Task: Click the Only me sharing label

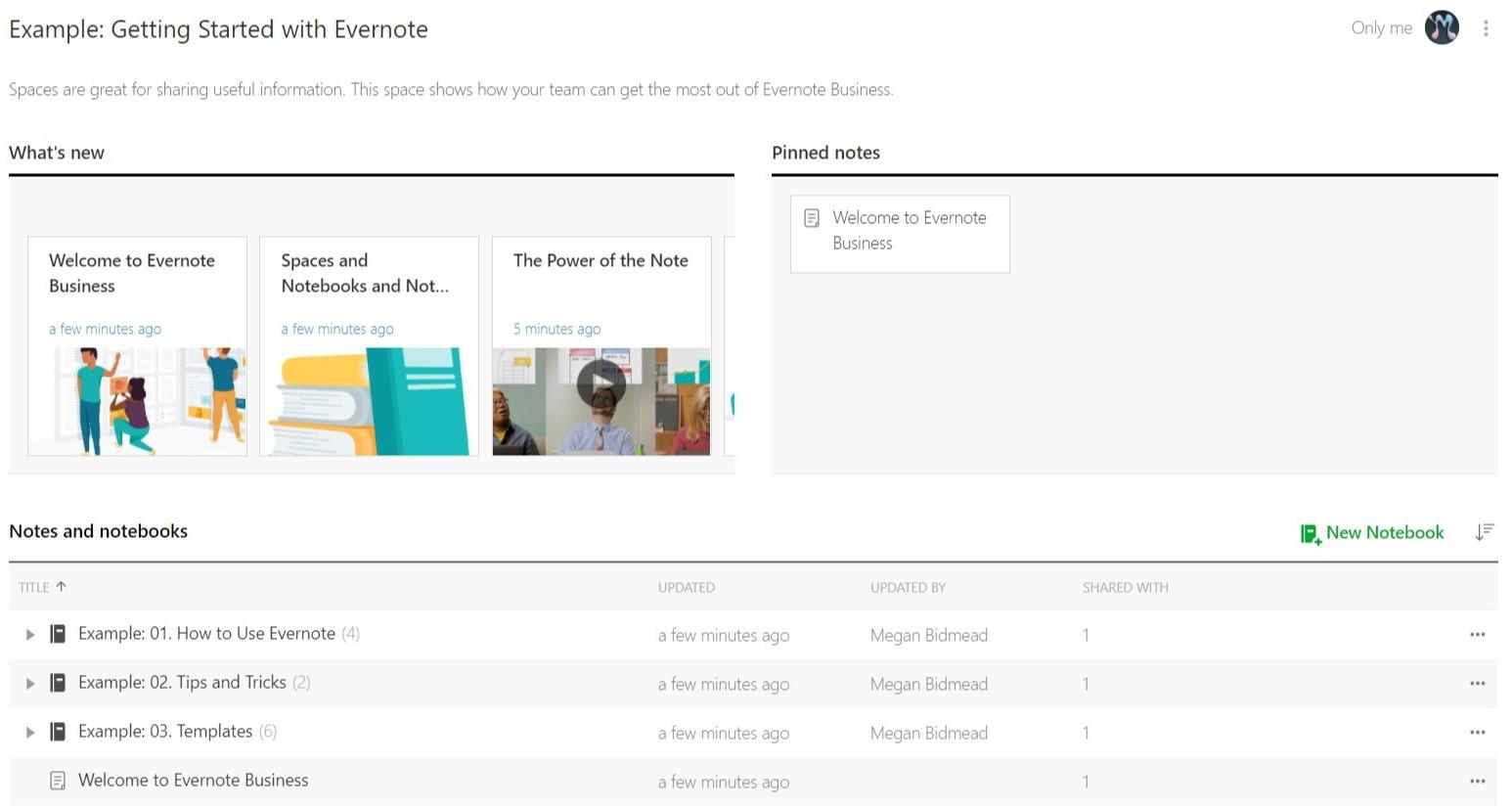Action: (1381, 28)
